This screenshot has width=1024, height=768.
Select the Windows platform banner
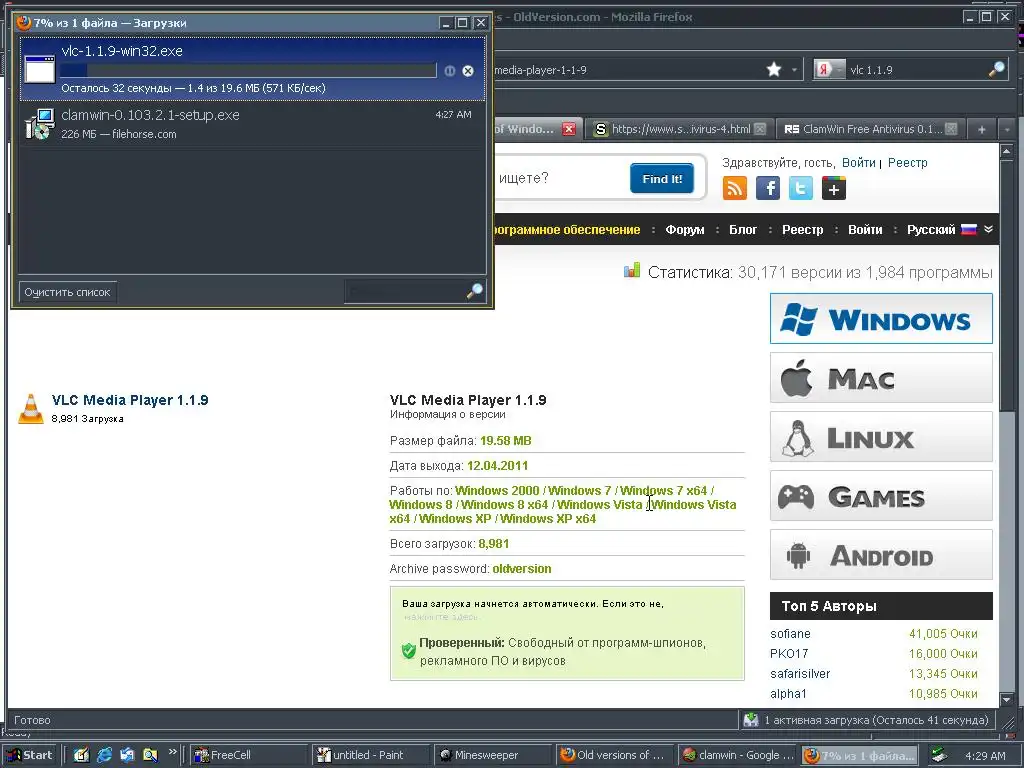pos(881,319)
